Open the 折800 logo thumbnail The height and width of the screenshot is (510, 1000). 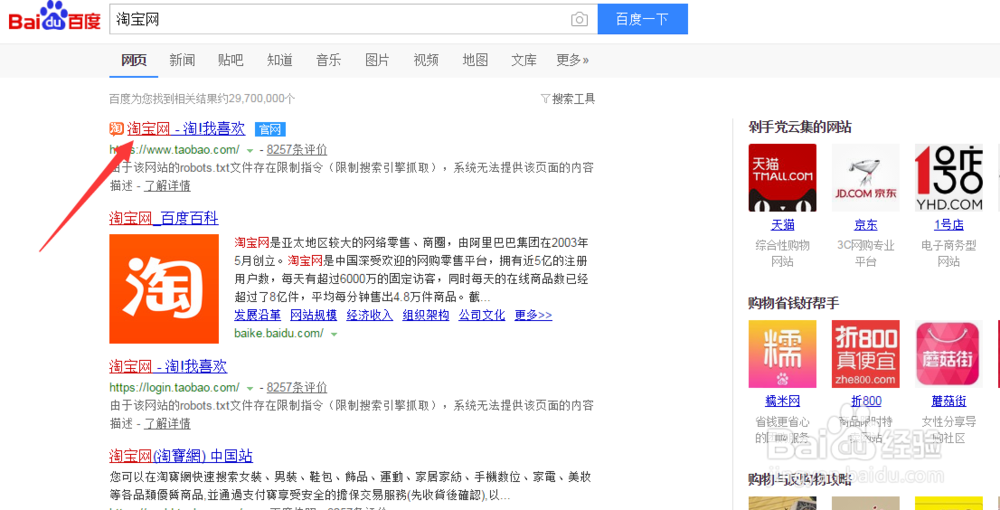(x=865, y=354)
